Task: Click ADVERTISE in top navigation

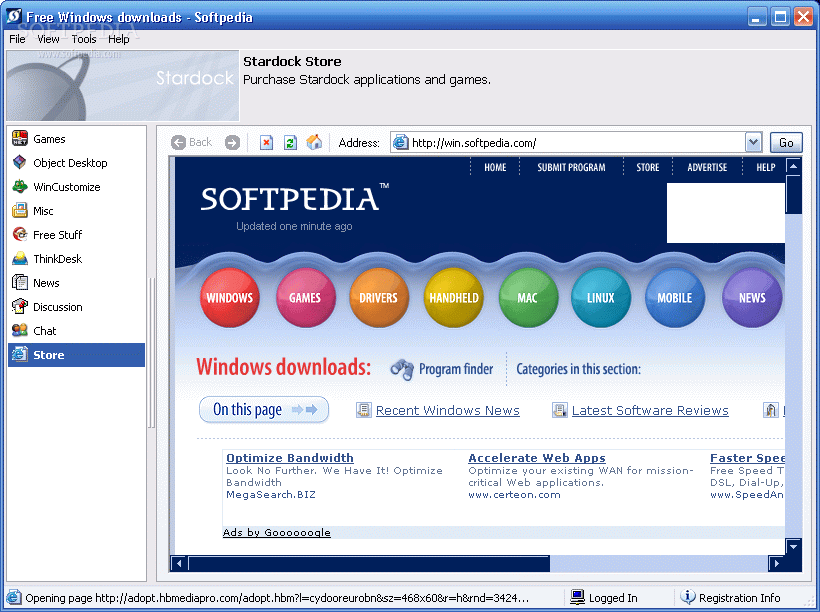Action: [x=707, y=167]
